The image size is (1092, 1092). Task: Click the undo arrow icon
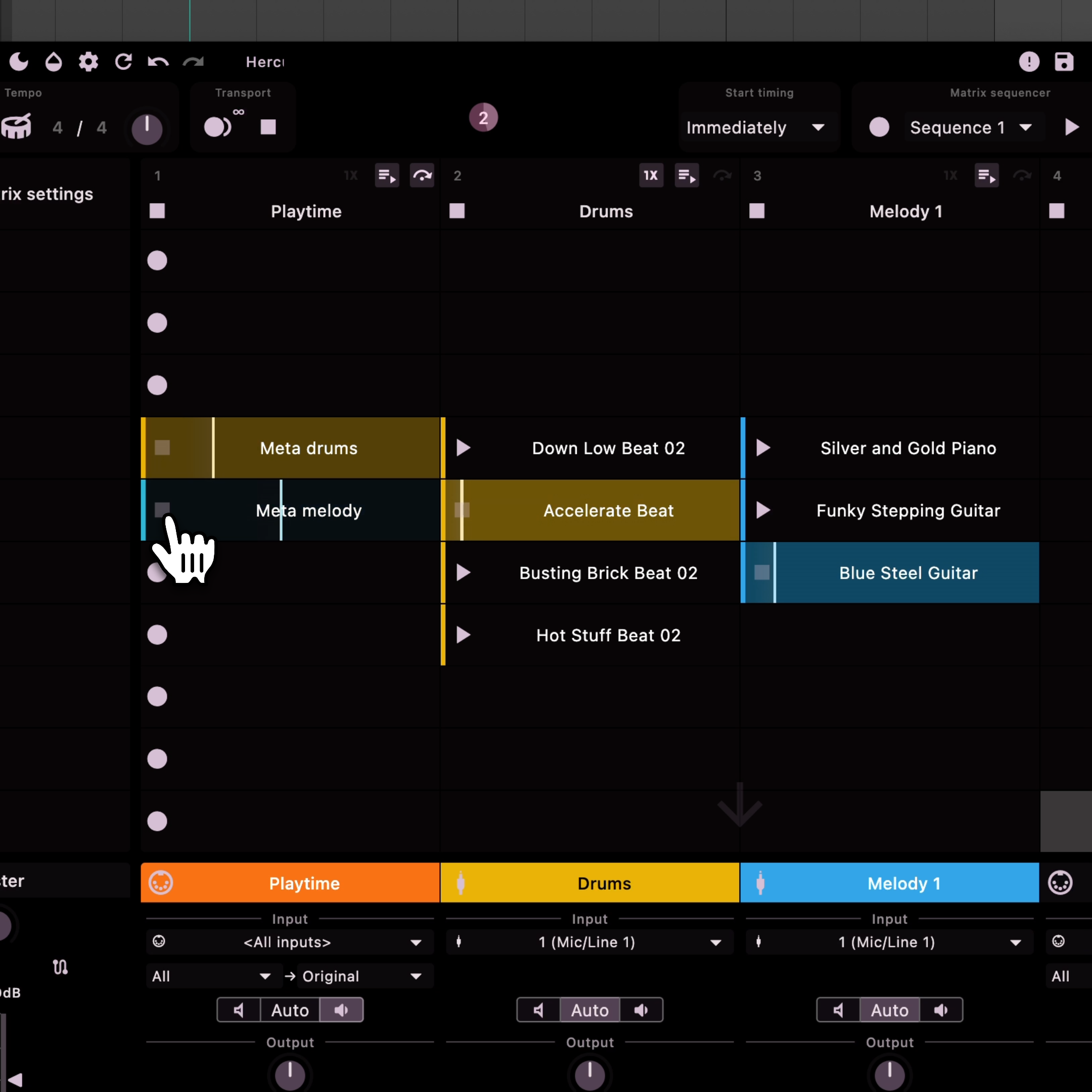(158, 62)
